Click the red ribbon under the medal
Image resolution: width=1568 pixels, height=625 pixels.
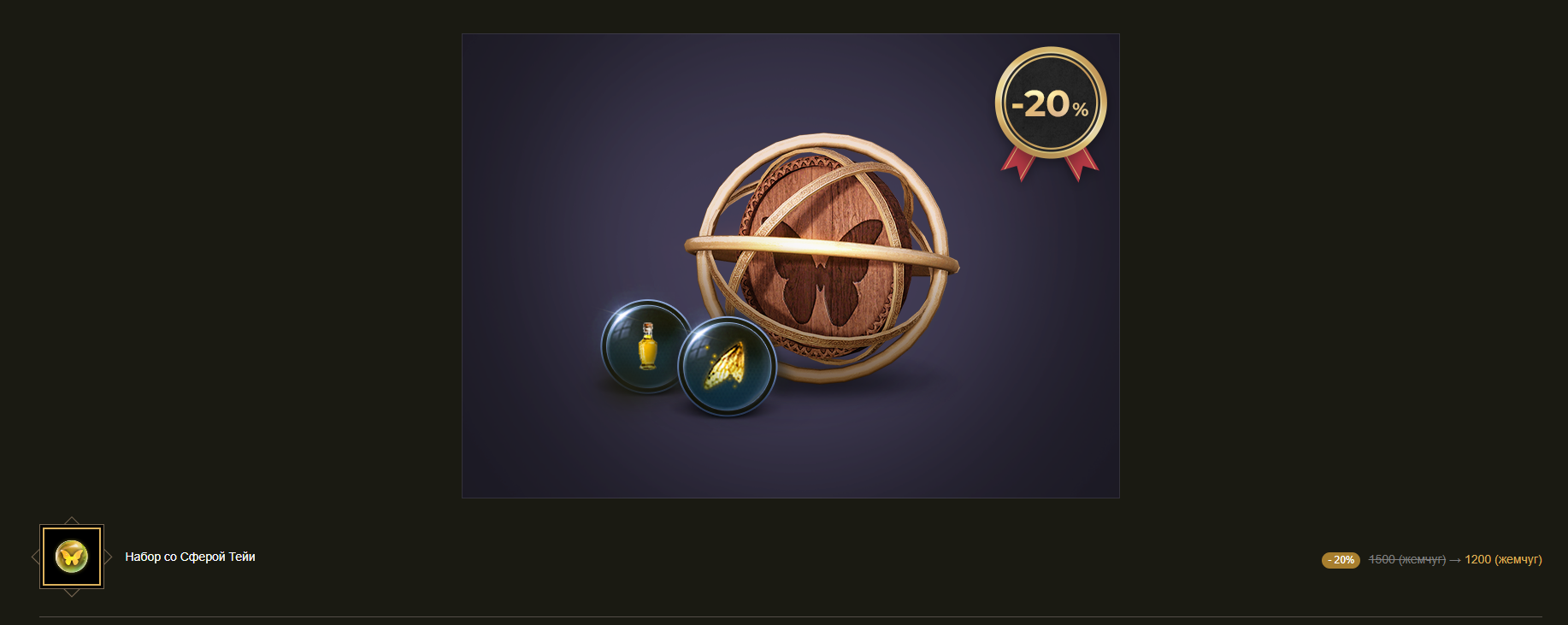click(x=1050, y=163)
